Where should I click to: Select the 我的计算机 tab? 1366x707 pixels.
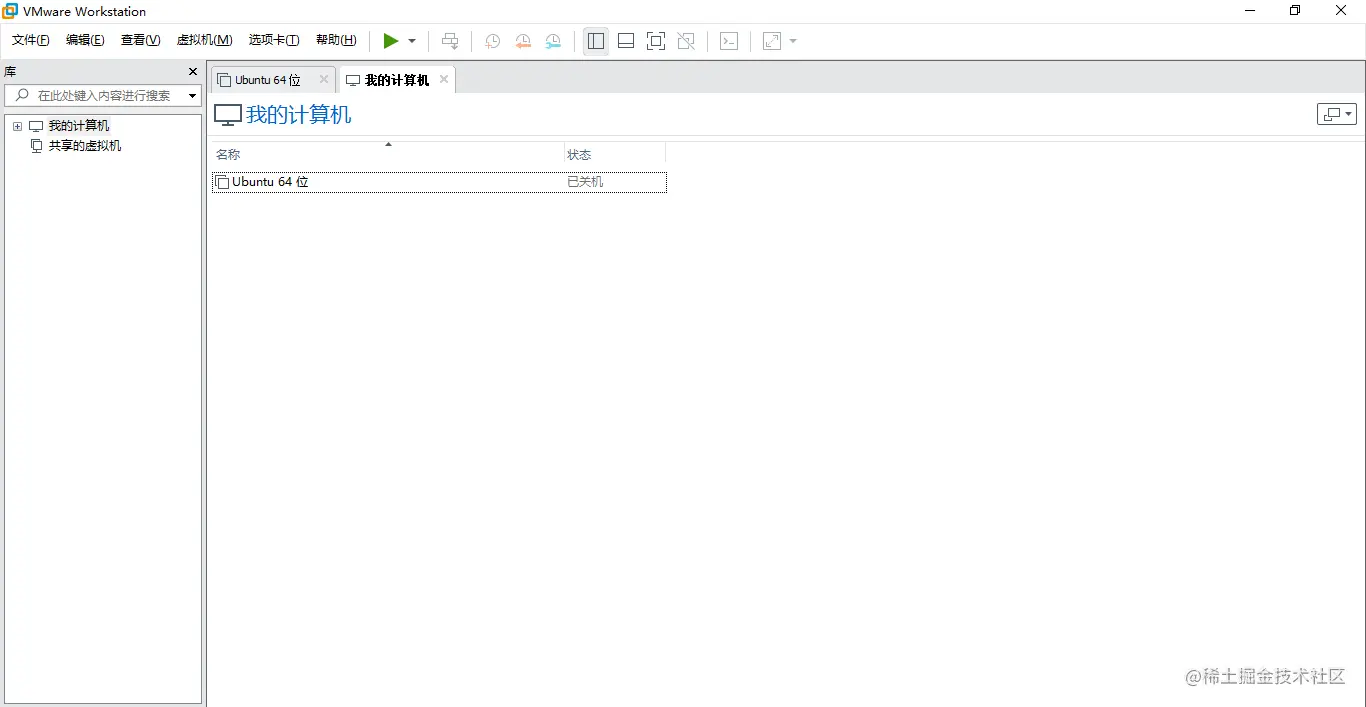point(396,80)
